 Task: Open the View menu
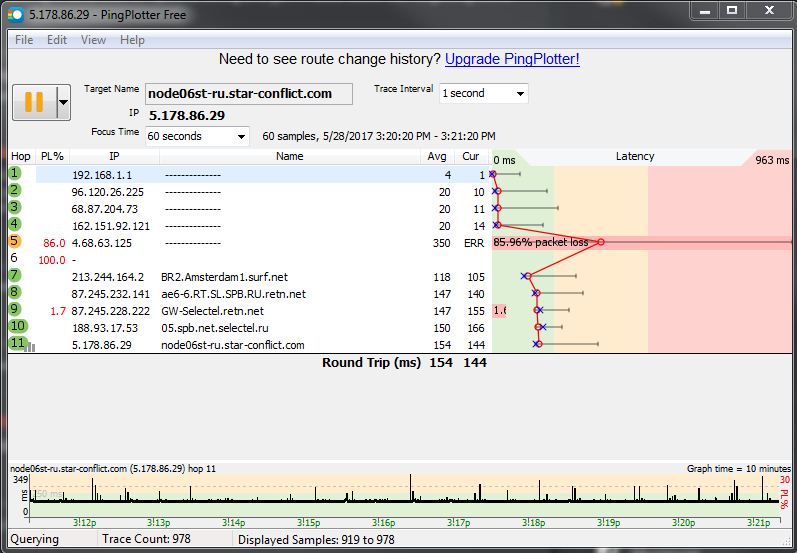pyautogui.click(x=93, y=40)
